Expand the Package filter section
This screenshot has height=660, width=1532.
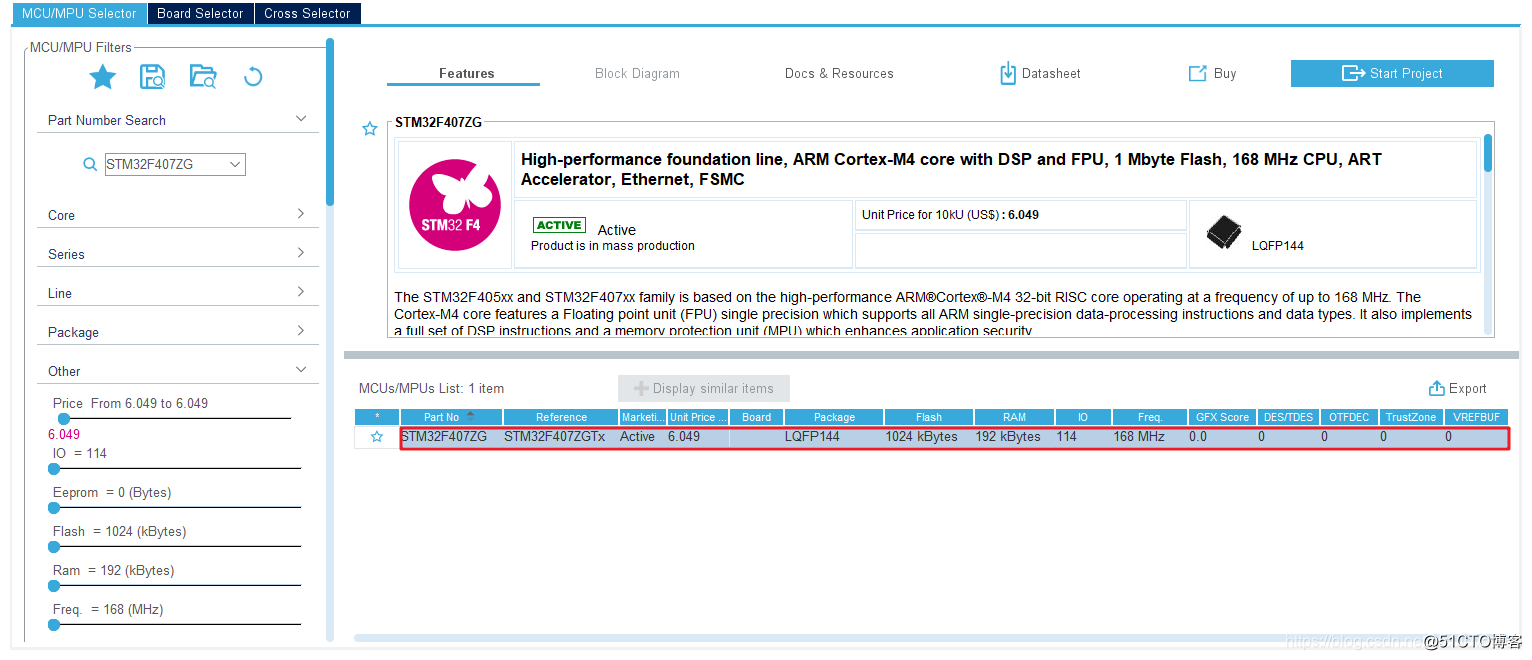click(x=301, y=331)
